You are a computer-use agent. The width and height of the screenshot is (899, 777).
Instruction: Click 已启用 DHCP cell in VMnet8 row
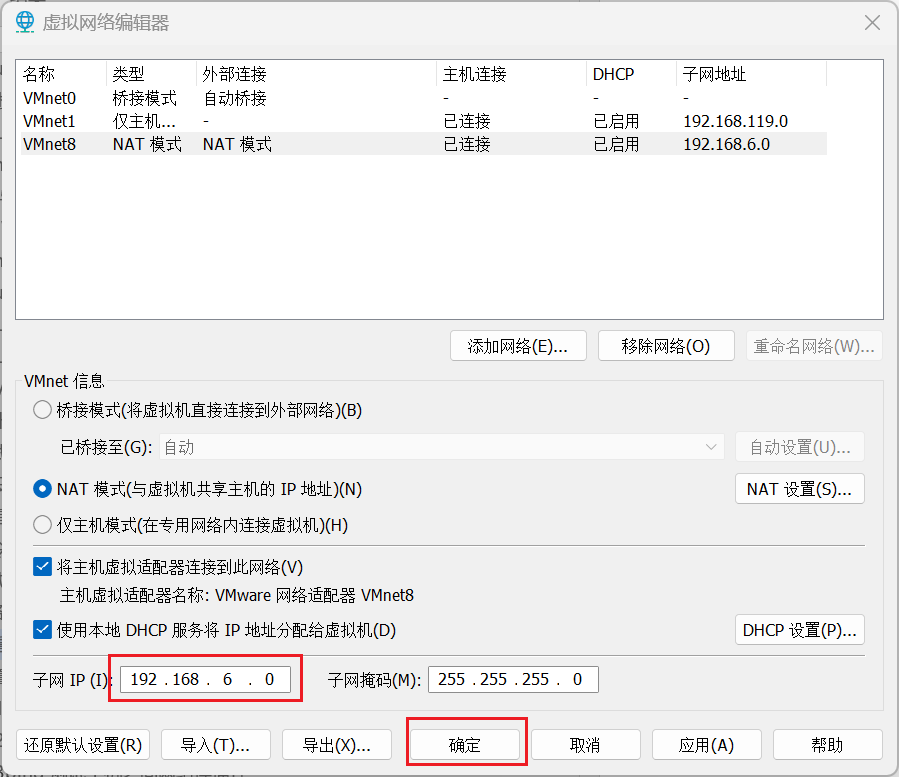click(616, 144)
